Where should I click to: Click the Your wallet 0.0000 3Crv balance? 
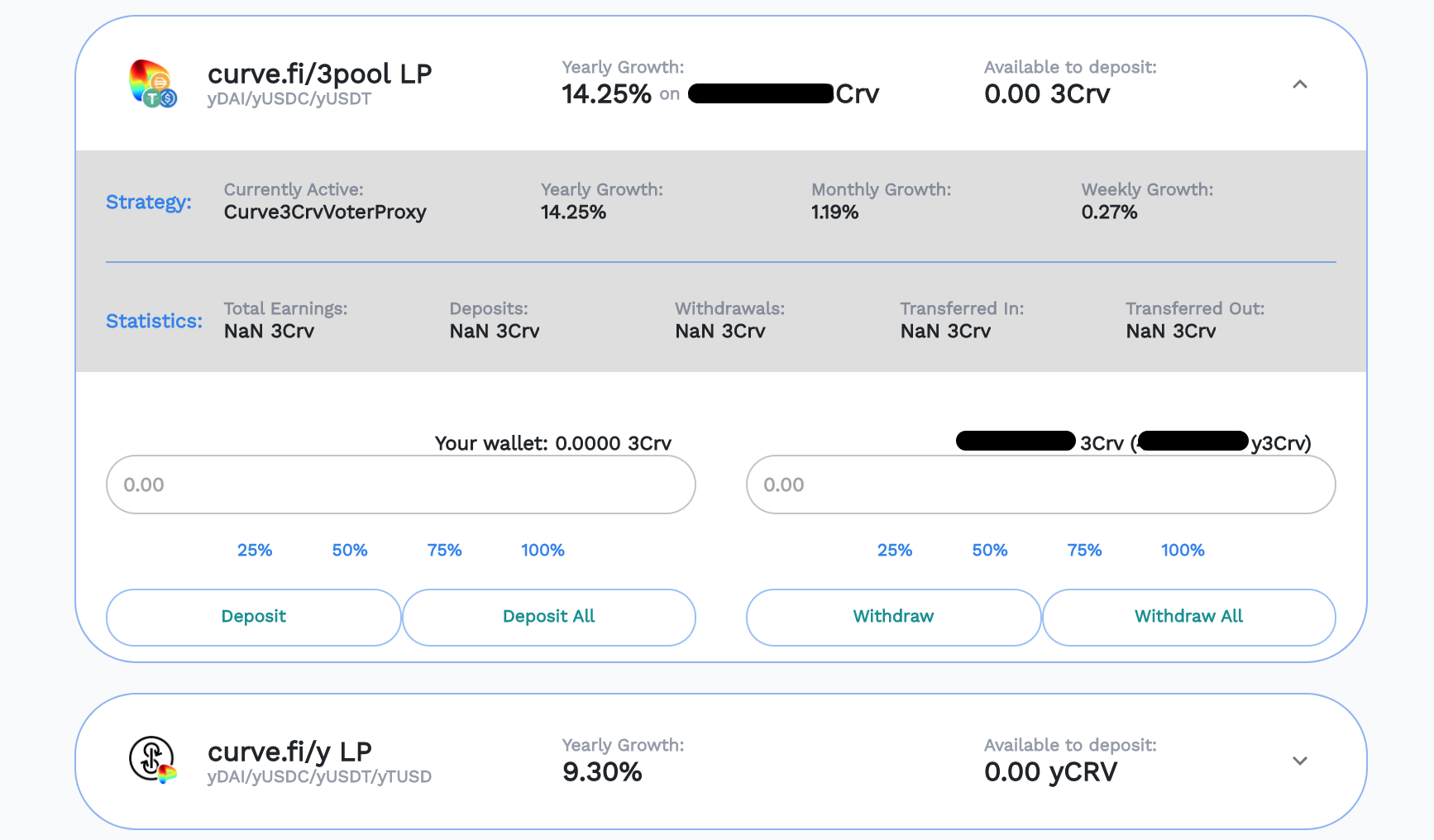pos(553,444)
